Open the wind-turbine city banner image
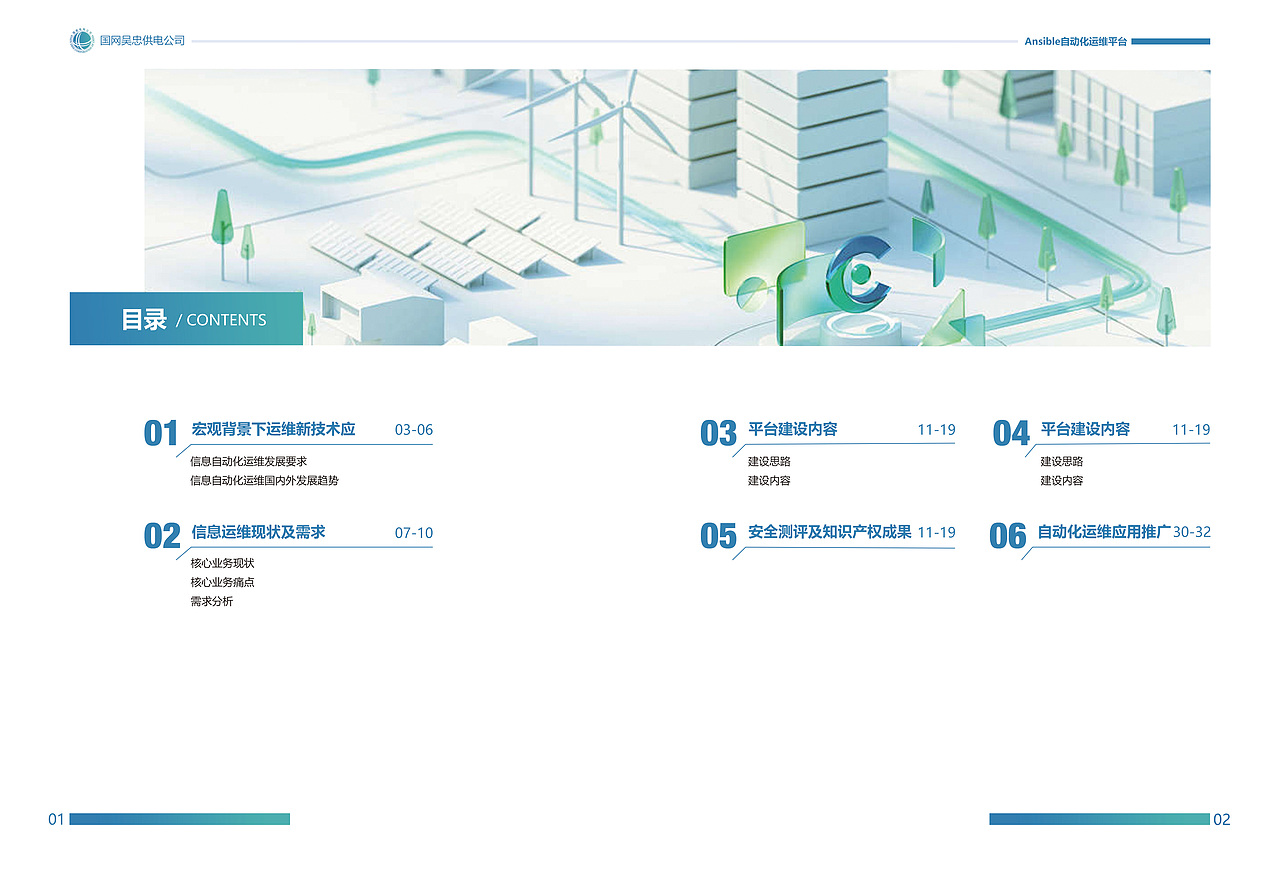 [677, 207]
